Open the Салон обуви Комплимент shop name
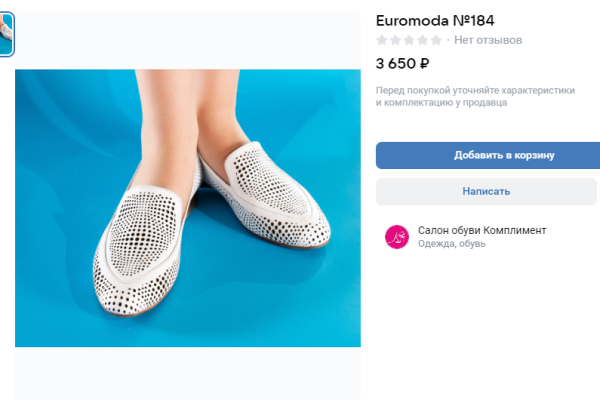The image size is (600, 400). pos(482,230)
